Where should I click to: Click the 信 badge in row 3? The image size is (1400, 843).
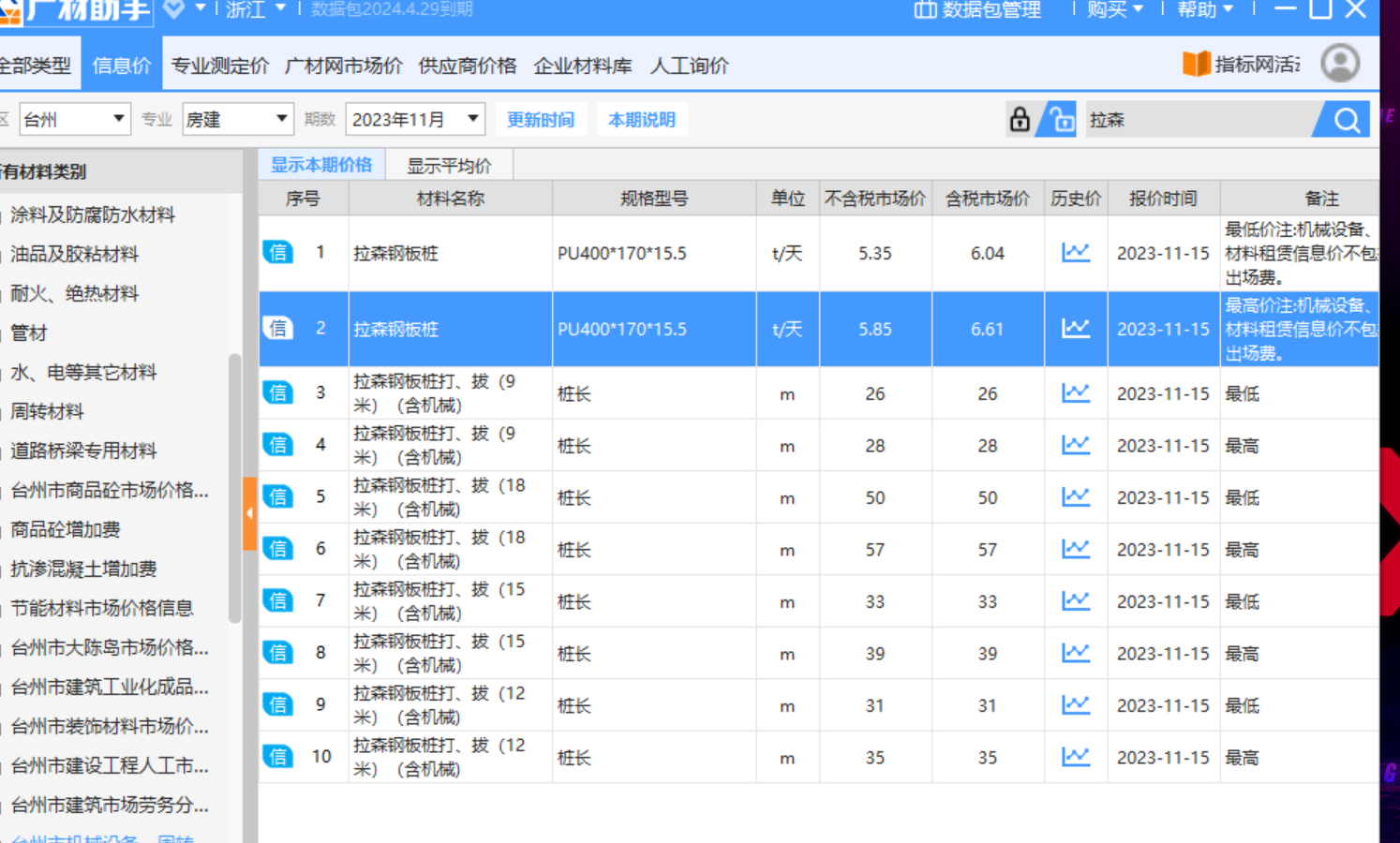277,393
